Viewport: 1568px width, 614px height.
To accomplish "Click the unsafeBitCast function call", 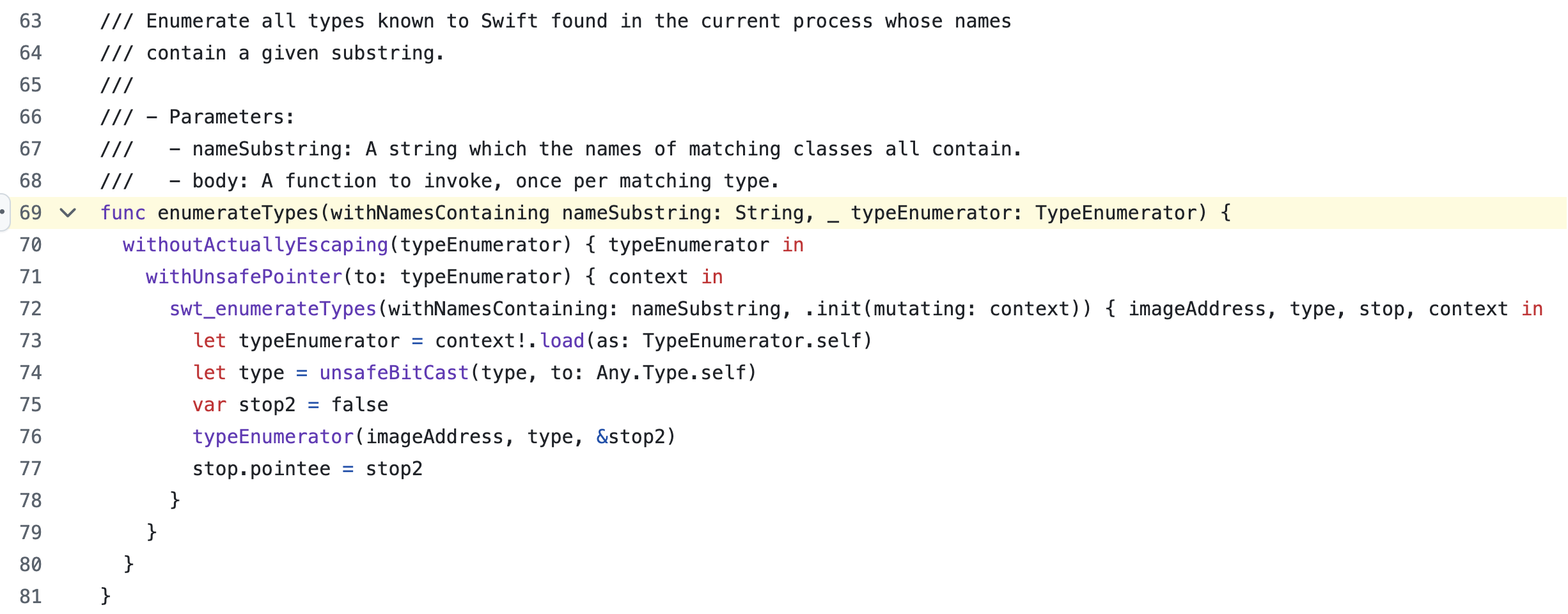I will click(395, 373).
